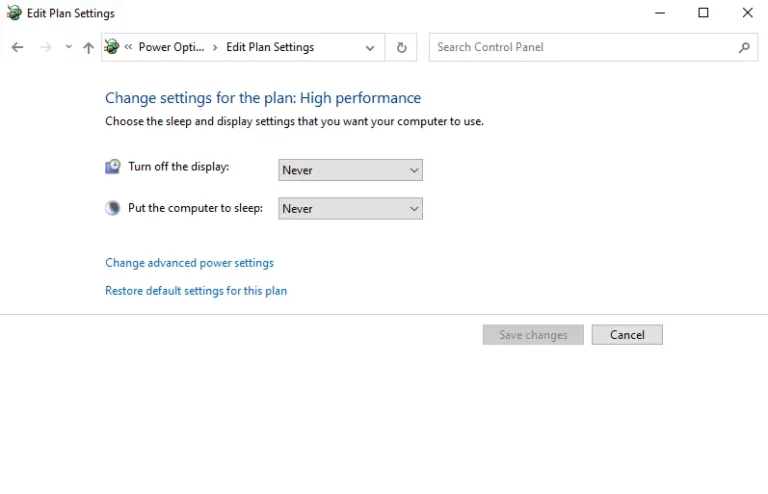This screenshot has height=494, width=768.
Task: Refresh the Edit Plan Settings page
Action: pyautogui.click(x=401, y=47)
